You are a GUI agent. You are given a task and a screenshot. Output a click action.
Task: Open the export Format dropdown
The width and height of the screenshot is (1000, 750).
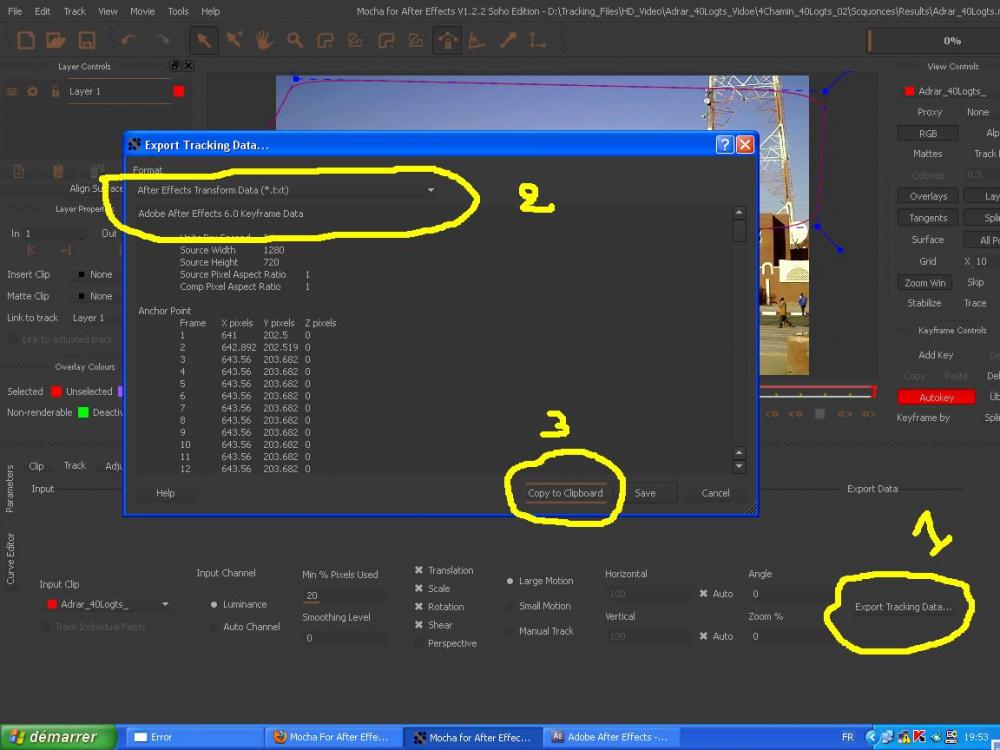click(286, 190)
